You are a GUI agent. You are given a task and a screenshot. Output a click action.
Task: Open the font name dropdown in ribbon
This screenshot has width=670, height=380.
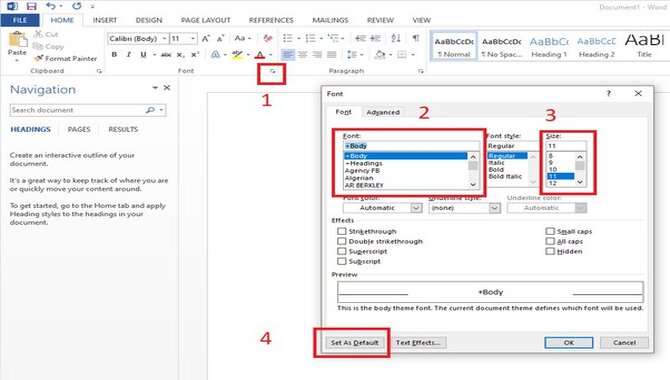[165, 38]
